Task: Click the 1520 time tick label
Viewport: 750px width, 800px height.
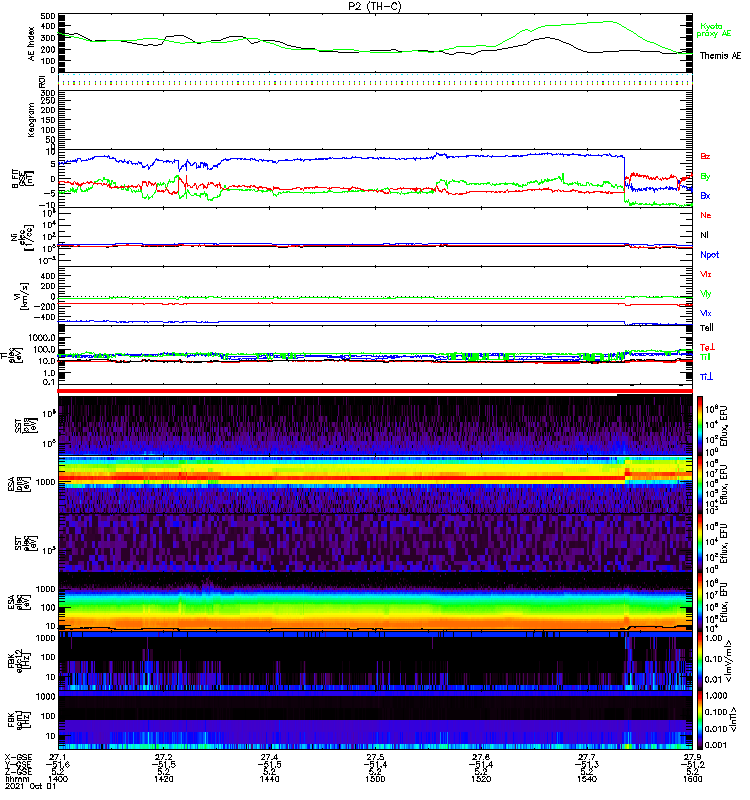Action: click(x=481, y=779)
